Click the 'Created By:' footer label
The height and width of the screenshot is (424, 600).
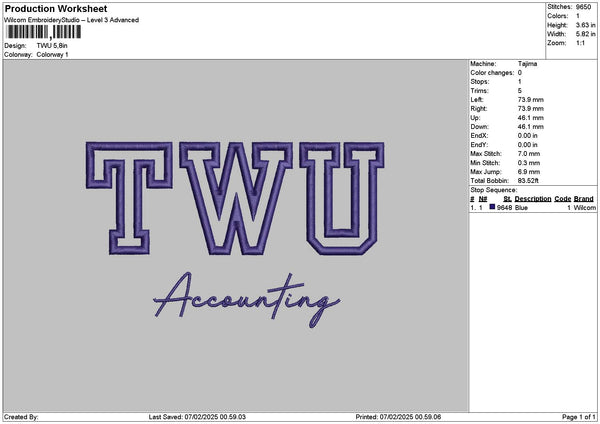pyautogui.click(x=21, y=417)
